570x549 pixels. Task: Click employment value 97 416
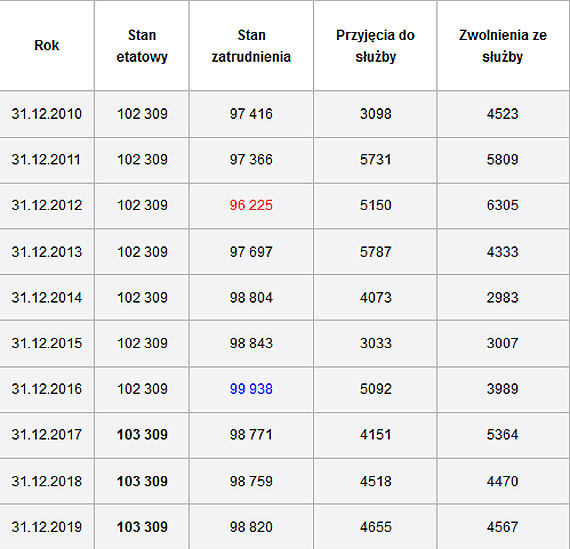point(251,114)
